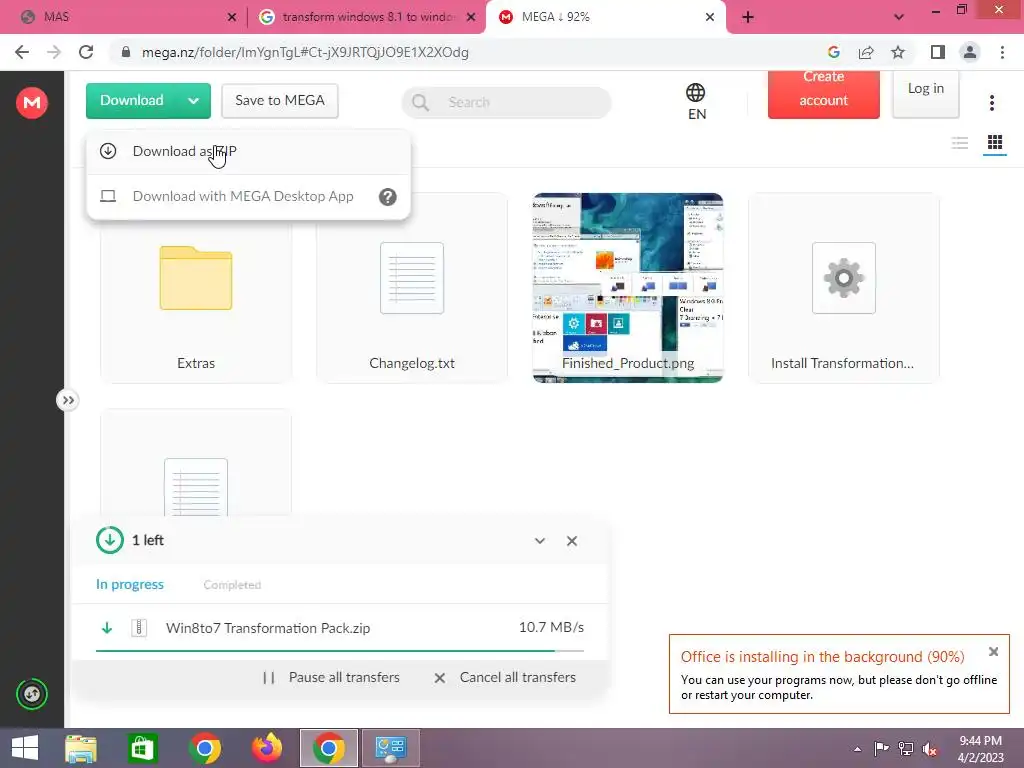Close the transfers panel
1024x768 pixels.
click(x=571, y=541)
